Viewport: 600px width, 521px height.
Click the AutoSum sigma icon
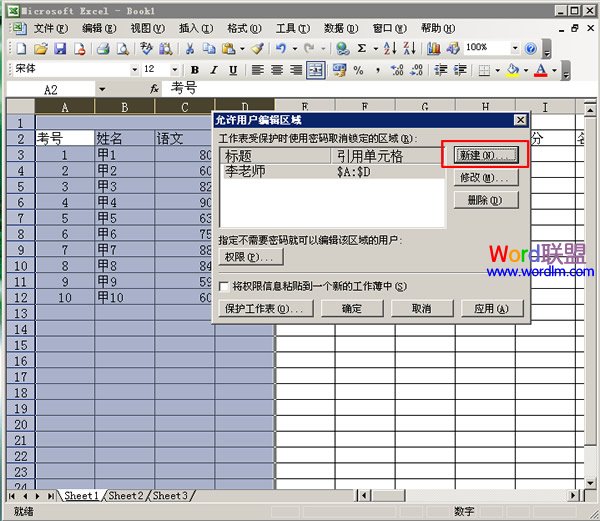[x=362, y=48]
